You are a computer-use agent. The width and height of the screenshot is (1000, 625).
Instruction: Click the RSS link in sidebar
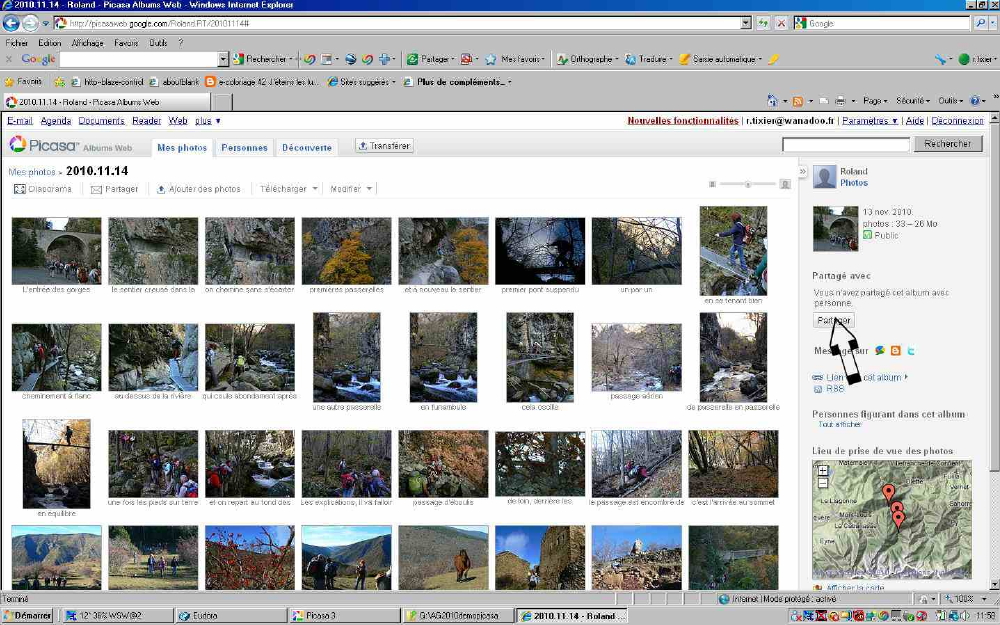835,388
